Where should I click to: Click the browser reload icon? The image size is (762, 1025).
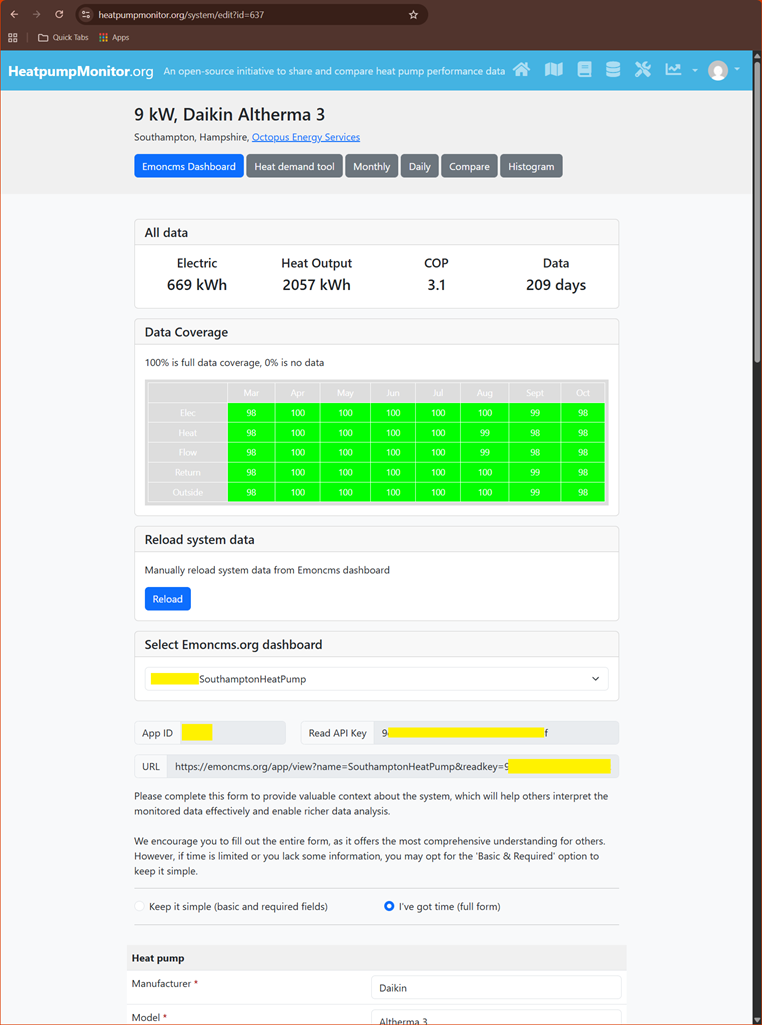(59, 15)
